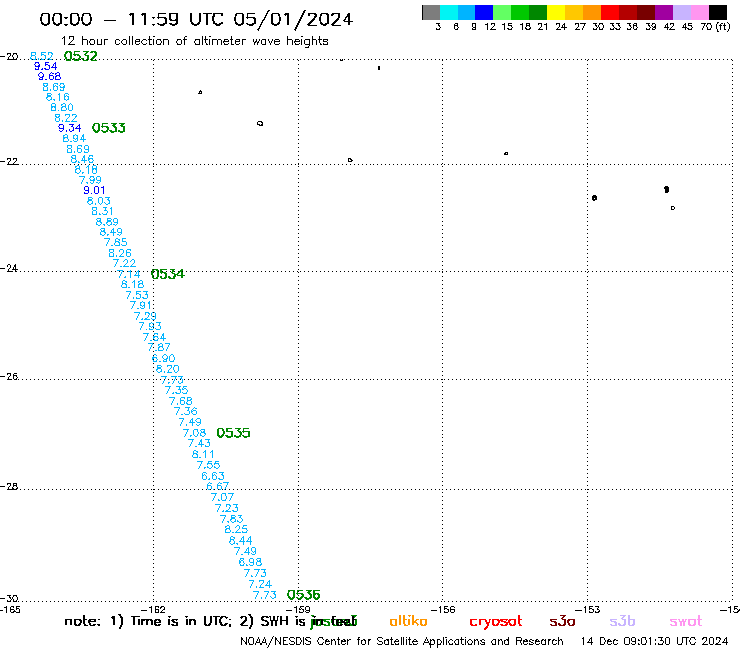The image size is (740, 650).
Task: Click the gray 3 ft color swatch
Action: (x=431, y=12)
